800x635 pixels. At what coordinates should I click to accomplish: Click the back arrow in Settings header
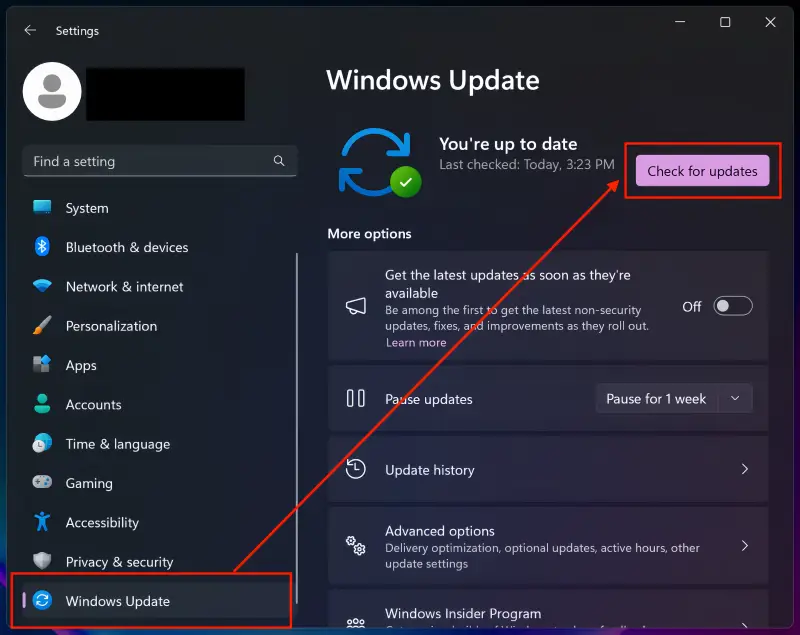point(30,31)
